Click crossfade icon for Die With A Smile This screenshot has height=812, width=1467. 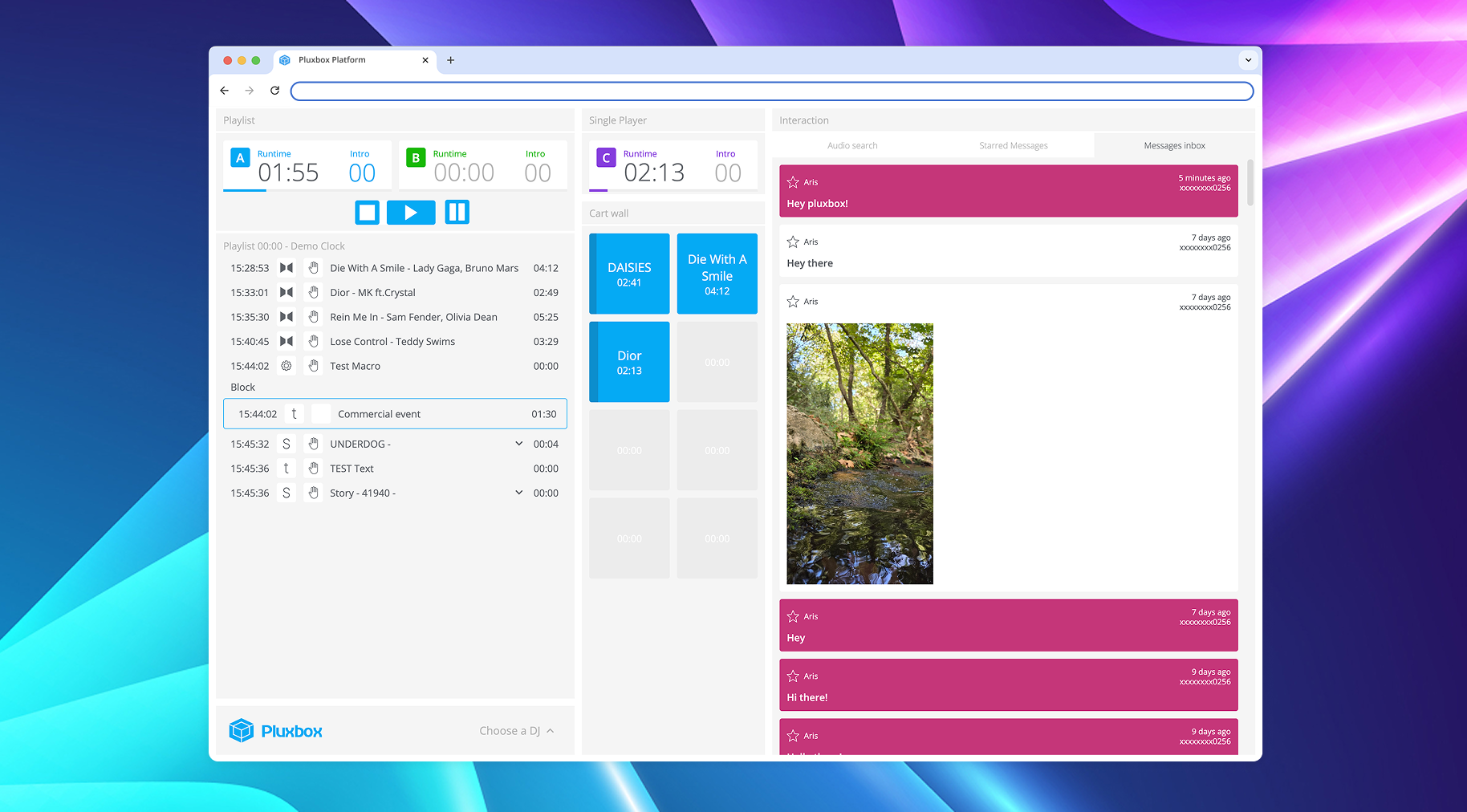286,268
